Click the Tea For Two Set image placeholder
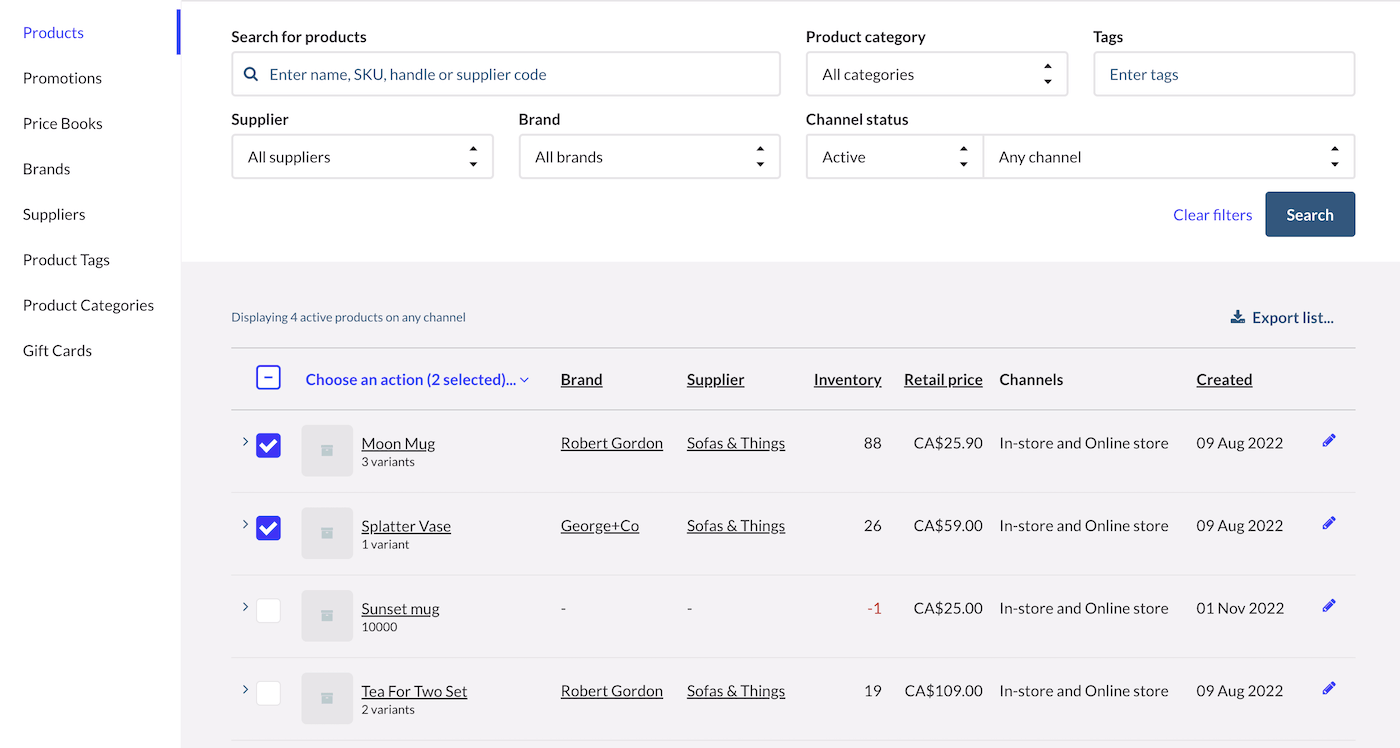1400x748 pixels. [327, 698]
